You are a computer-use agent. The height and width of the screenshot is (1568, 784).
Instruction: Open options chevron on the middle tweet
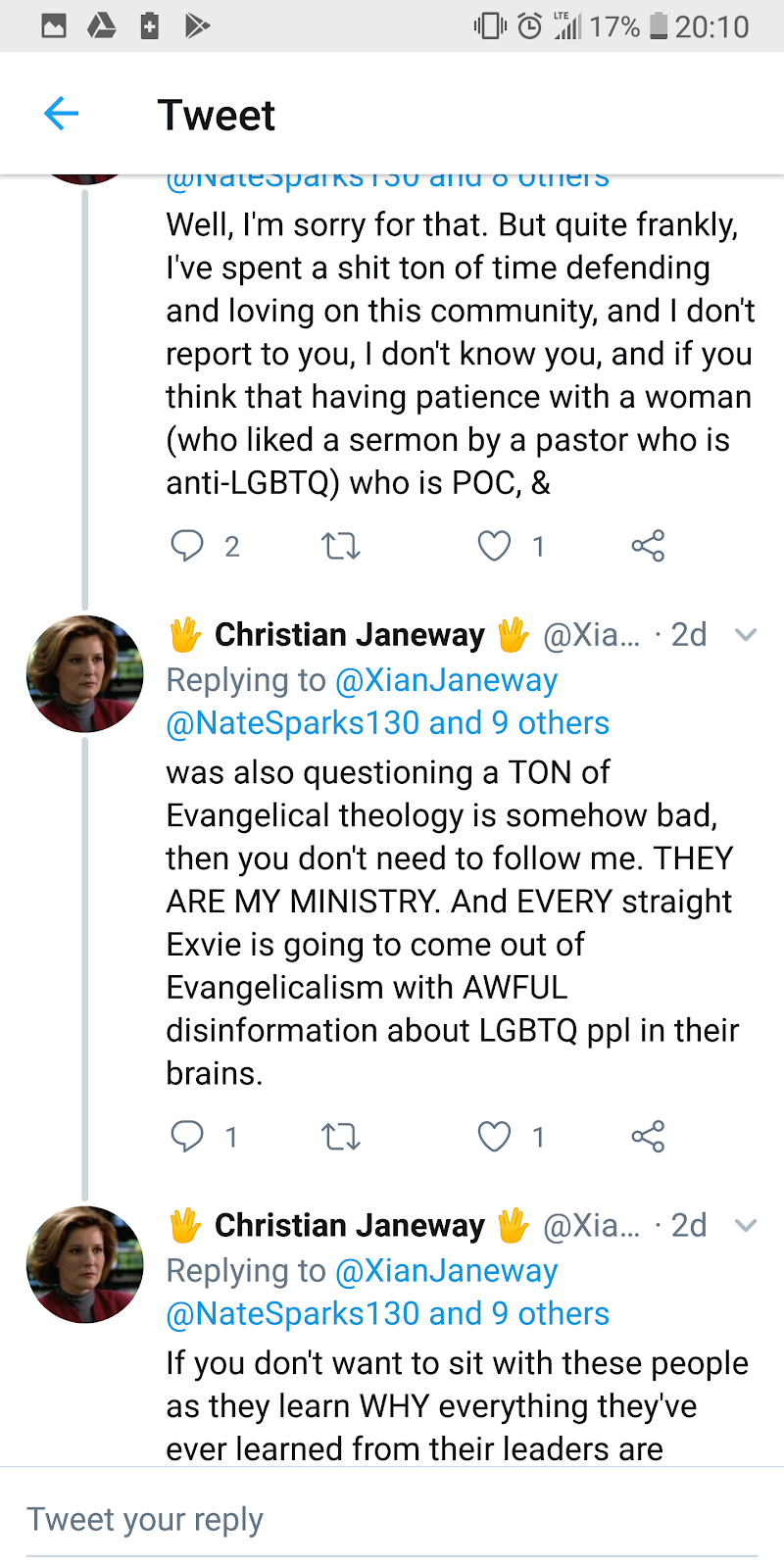745,635
